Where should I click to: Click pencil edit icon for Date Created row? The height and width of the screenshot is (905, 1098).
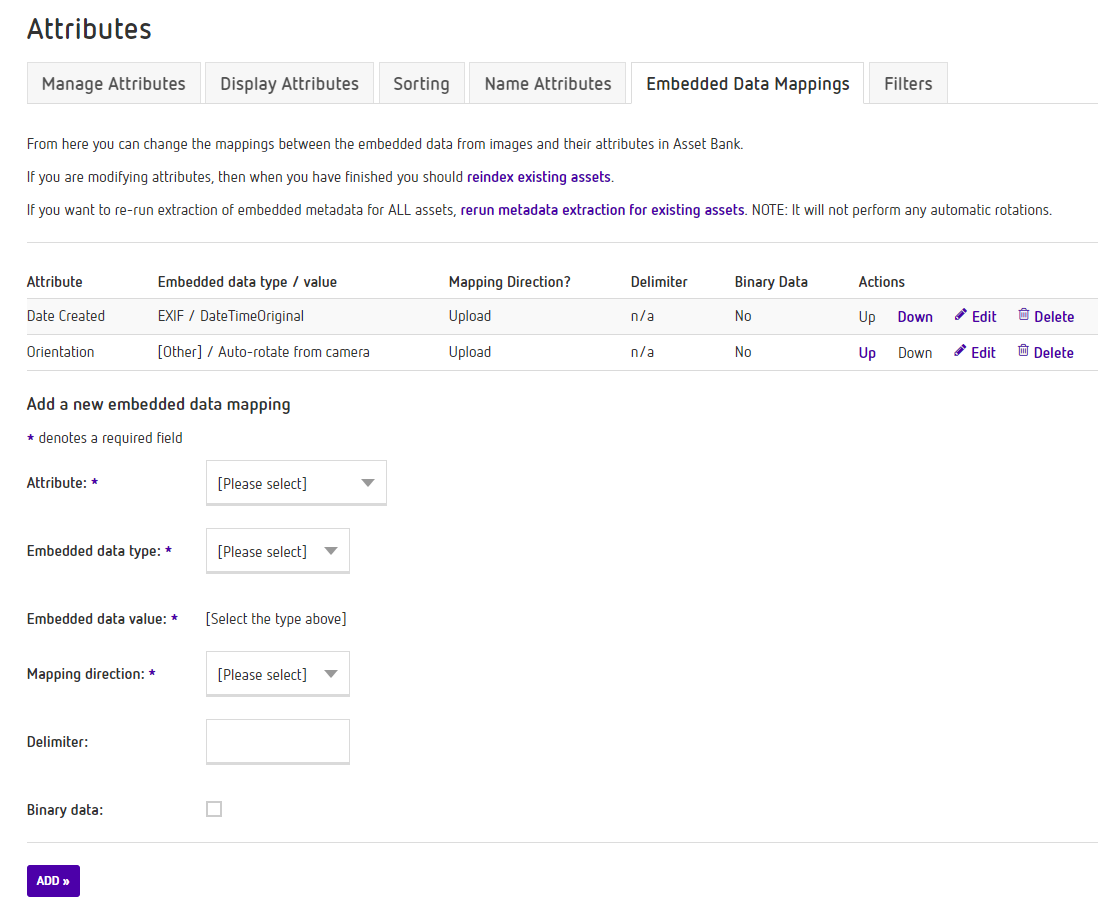coord(961,315)
